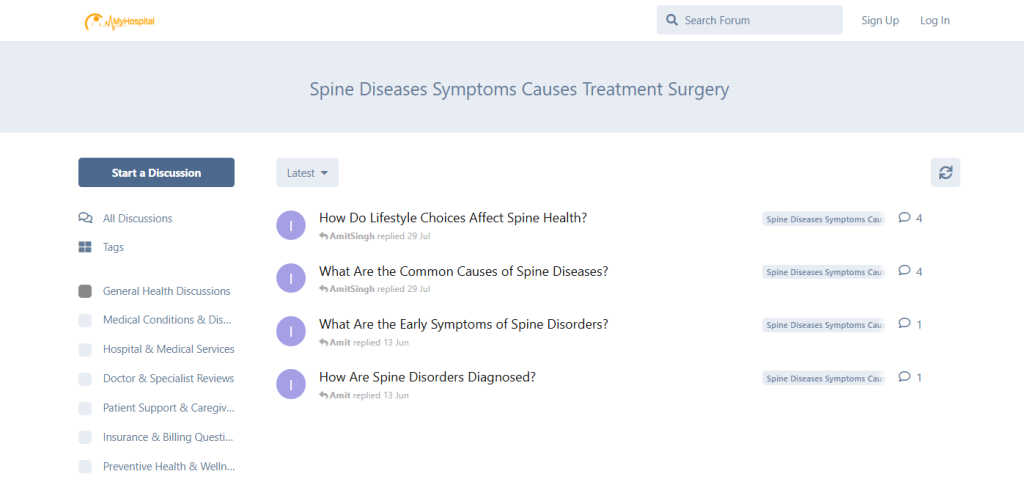
Task: Open Medical Conditions & Diseases tag
Action: pos(167,320)
